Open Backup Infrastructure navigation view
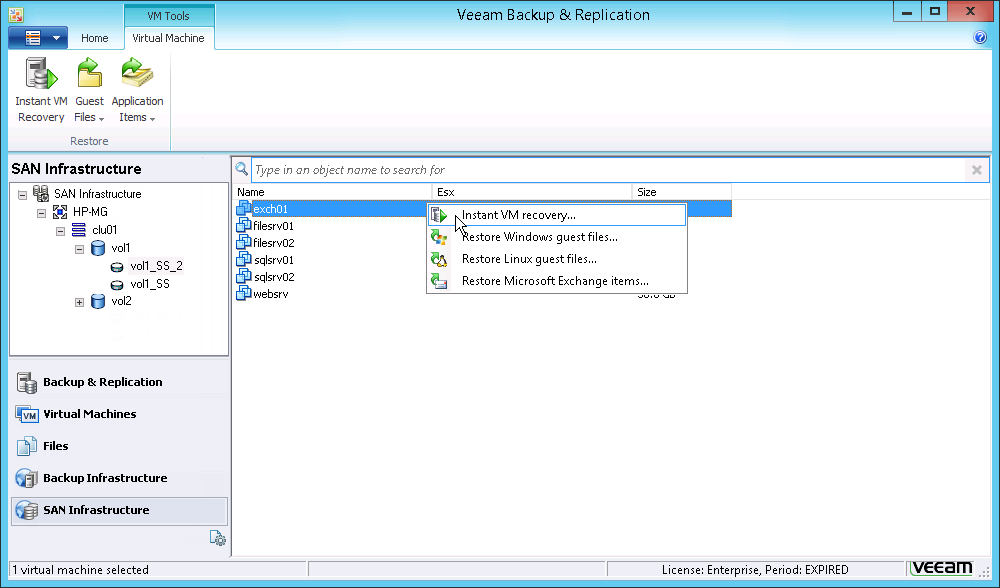The width and height of the screenshot is (1000, 588). [x=119, y=478]
